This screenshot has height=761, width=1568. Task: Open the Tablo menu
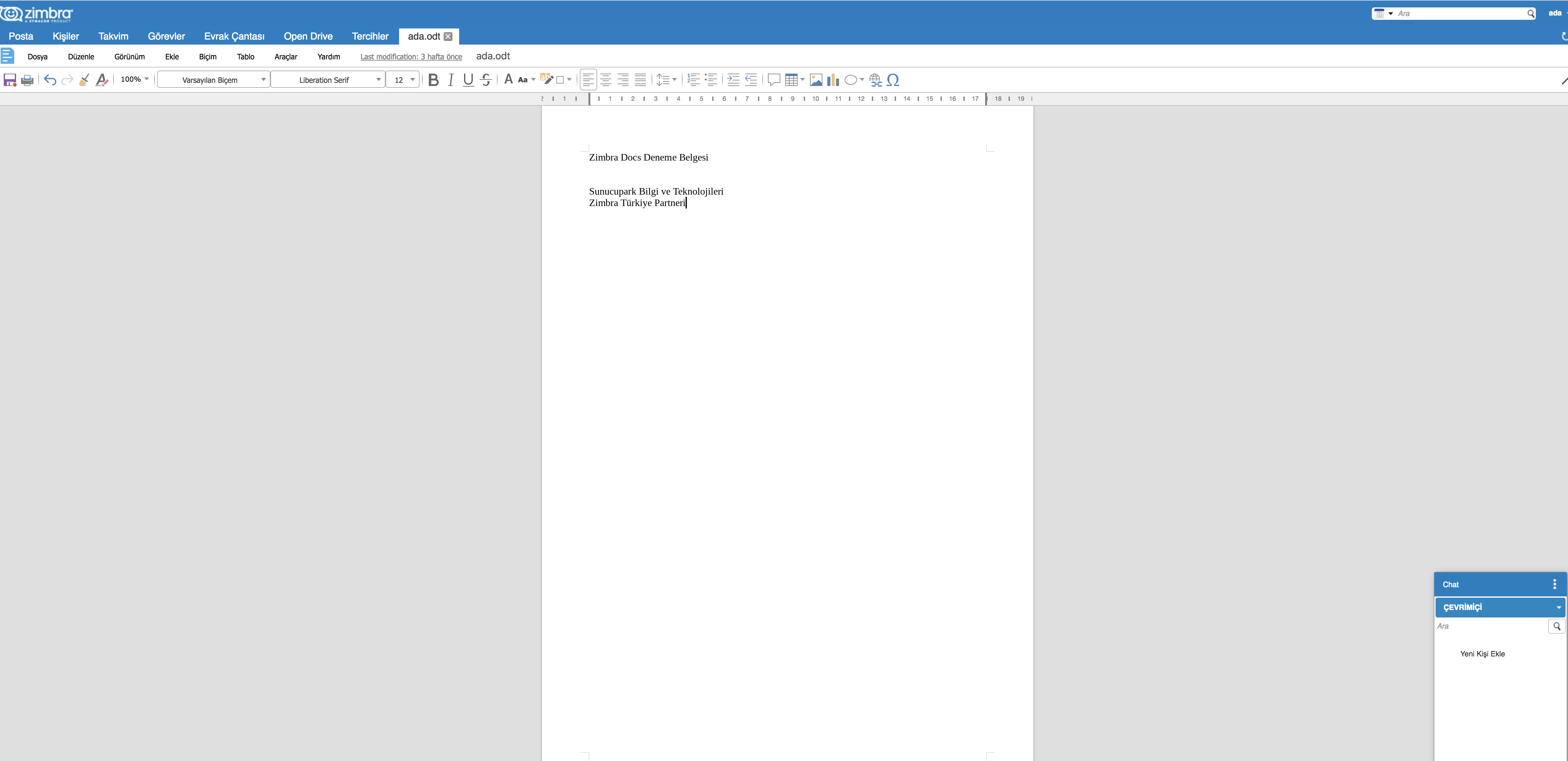click(246, 57)
